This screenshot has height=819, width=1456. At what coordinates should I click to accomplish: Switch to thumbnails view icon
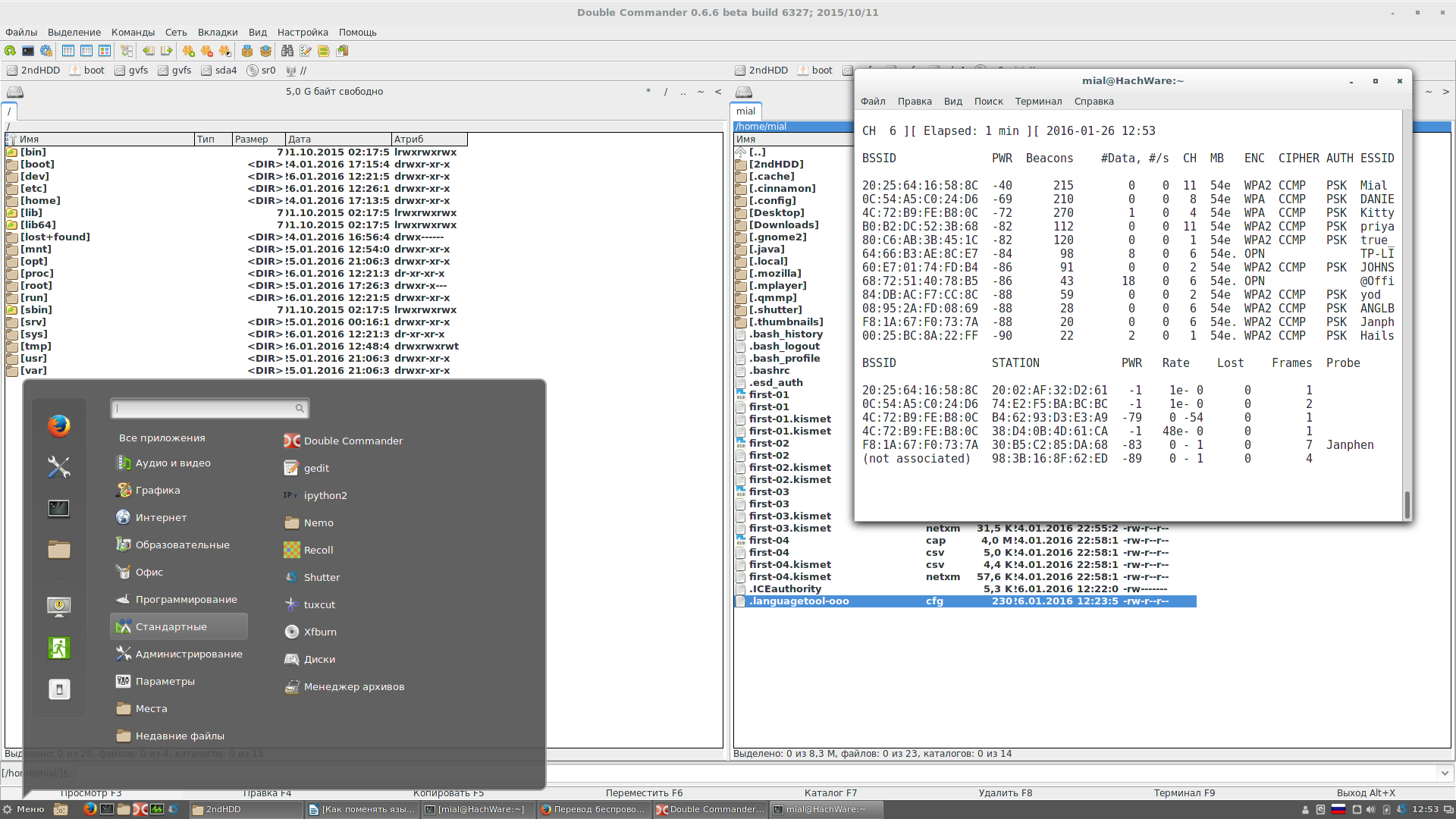(105, 51)
